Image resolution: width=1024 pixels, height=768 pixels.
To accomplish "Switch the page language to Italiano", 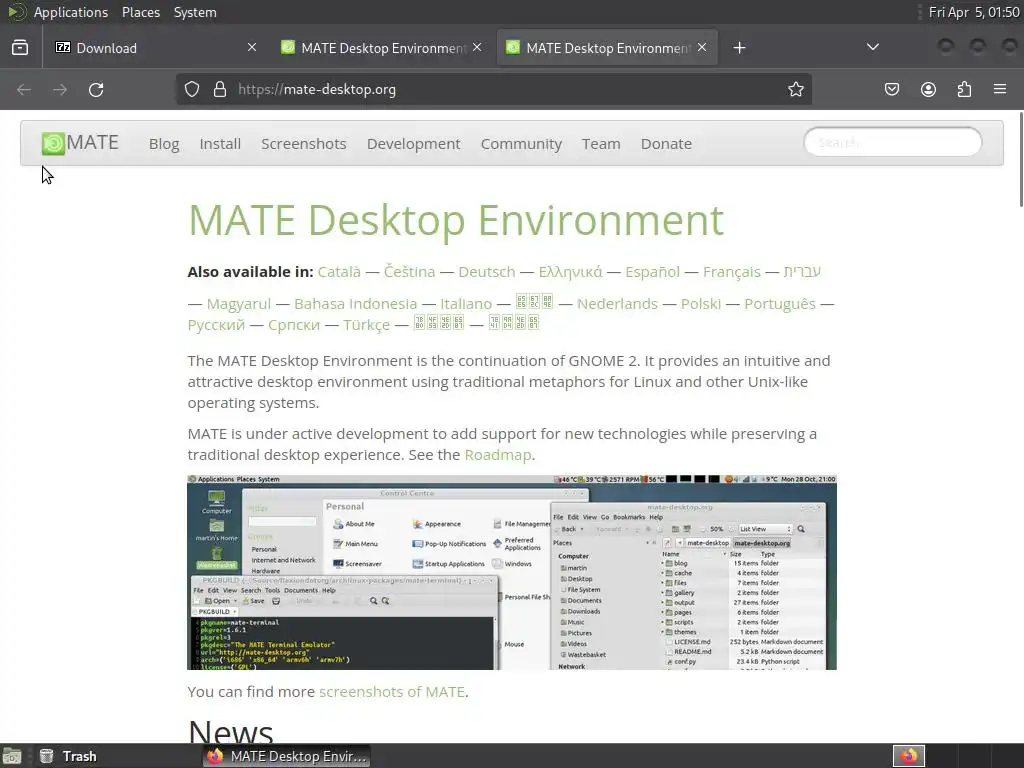I will click(x=466, y=304).
